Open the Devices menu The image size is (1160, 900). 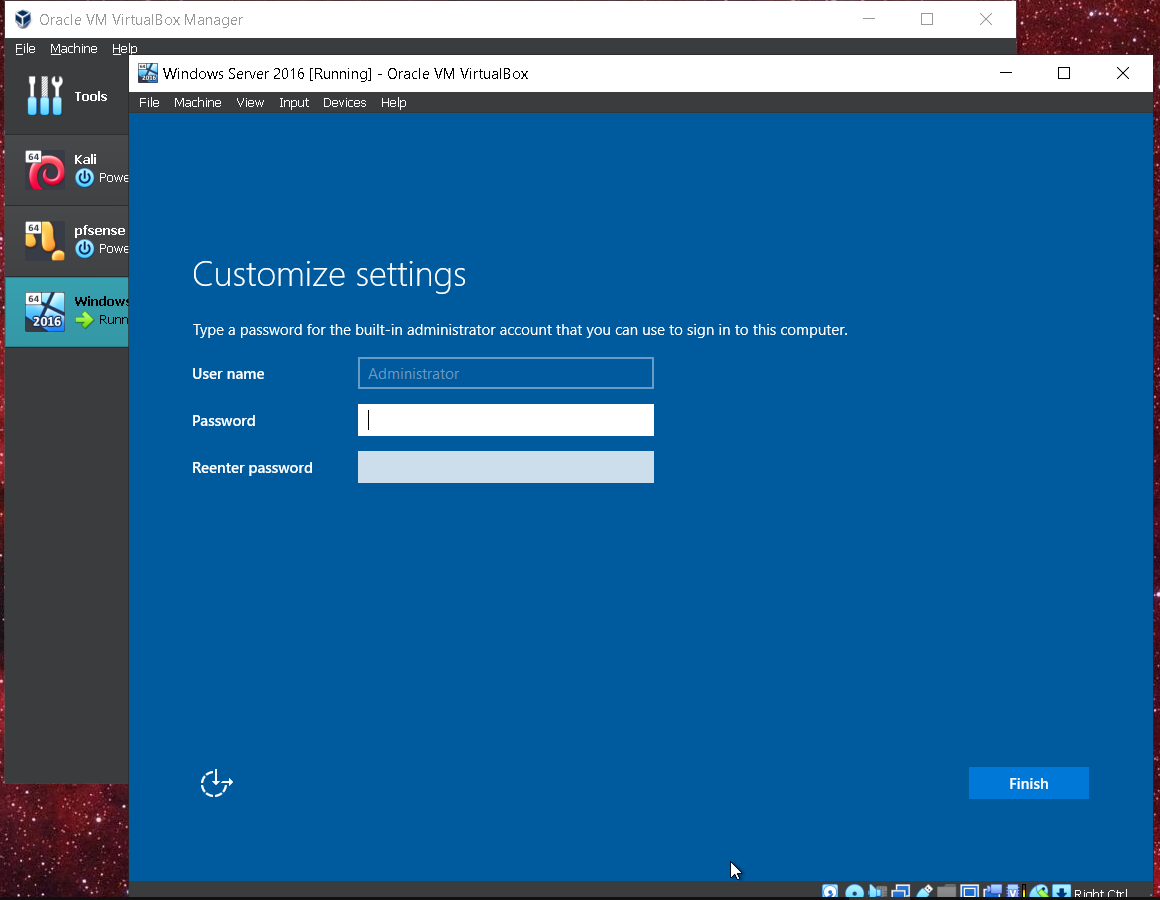click(344, 102)
